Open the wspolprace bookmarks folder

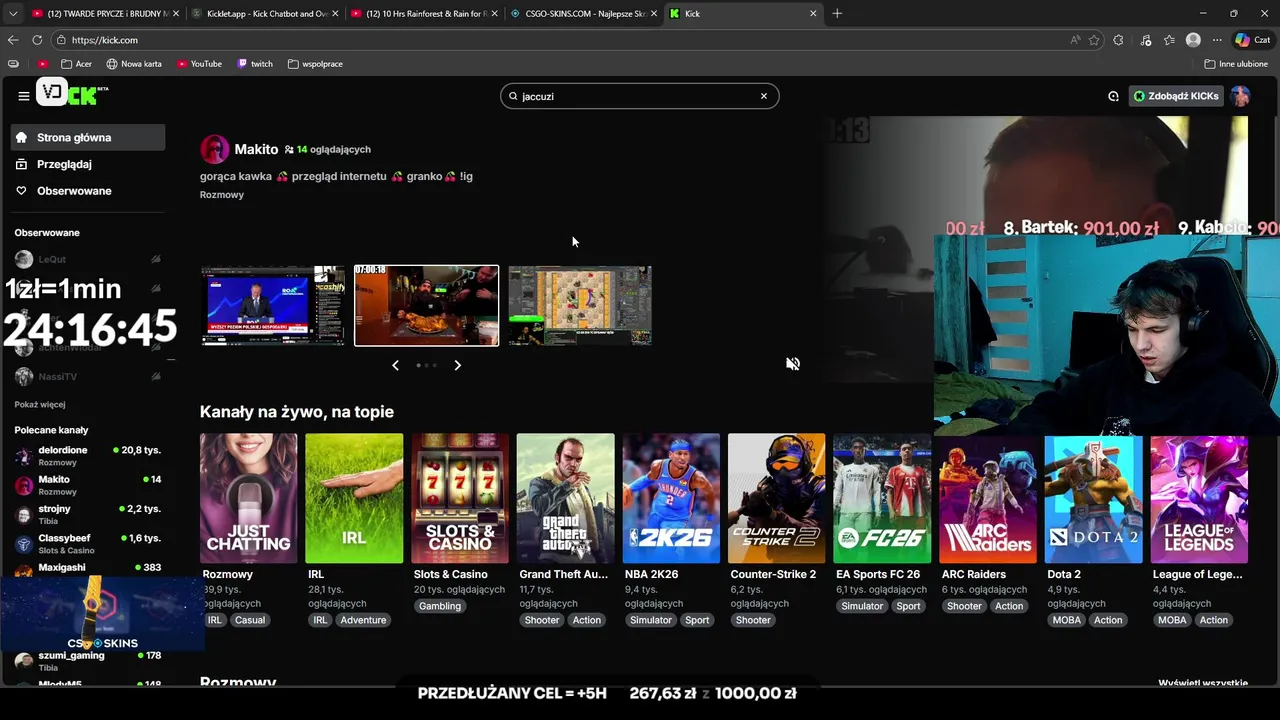(315, 64)
